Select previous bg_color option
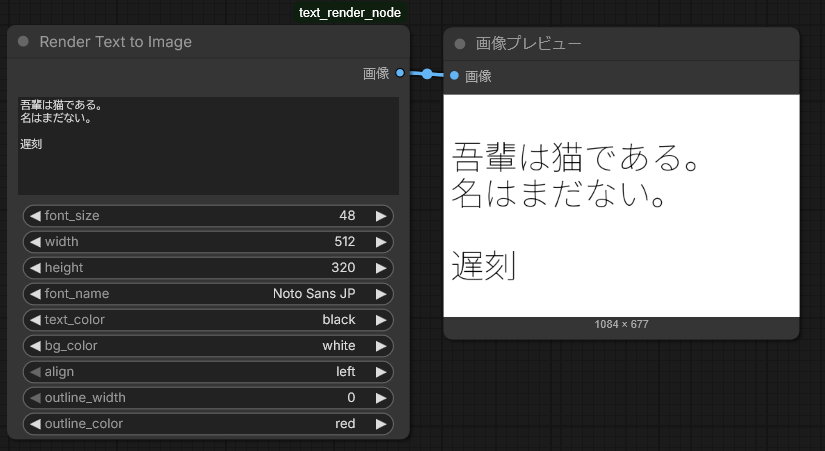Viewport: 825px width, 451px height. (35, 346)
